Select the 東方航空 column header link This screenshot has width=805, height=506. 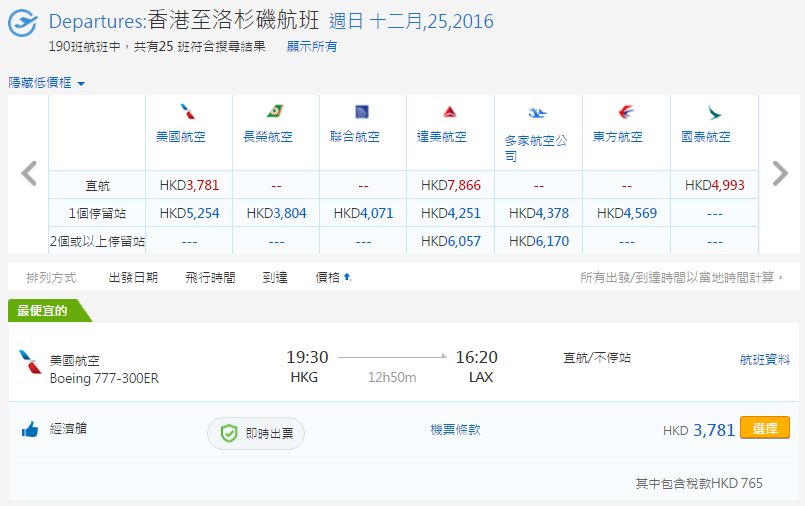tap(618, 137)
